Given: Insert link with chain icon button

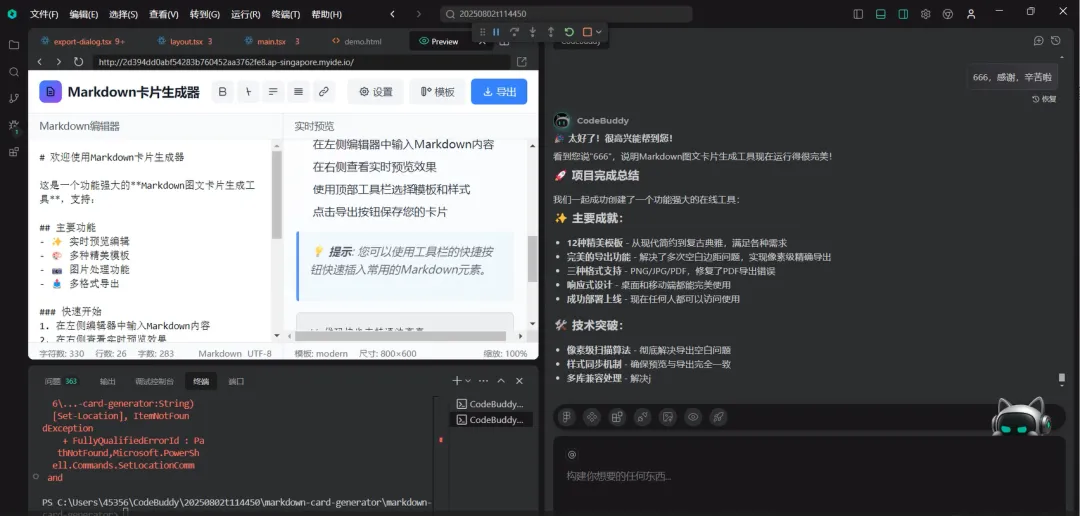Looking at the screenshot, I should click(323, 92).
